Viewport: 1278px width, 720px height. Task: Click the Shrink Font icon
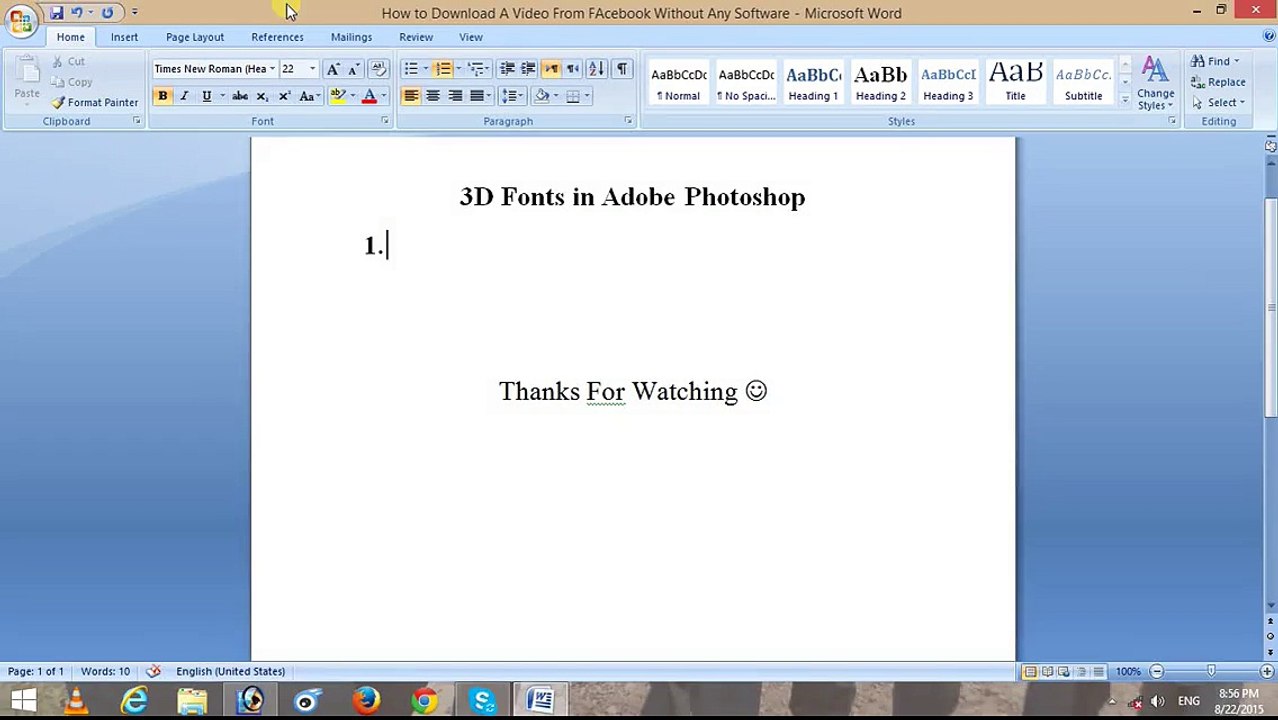click(x=353, y=69)
